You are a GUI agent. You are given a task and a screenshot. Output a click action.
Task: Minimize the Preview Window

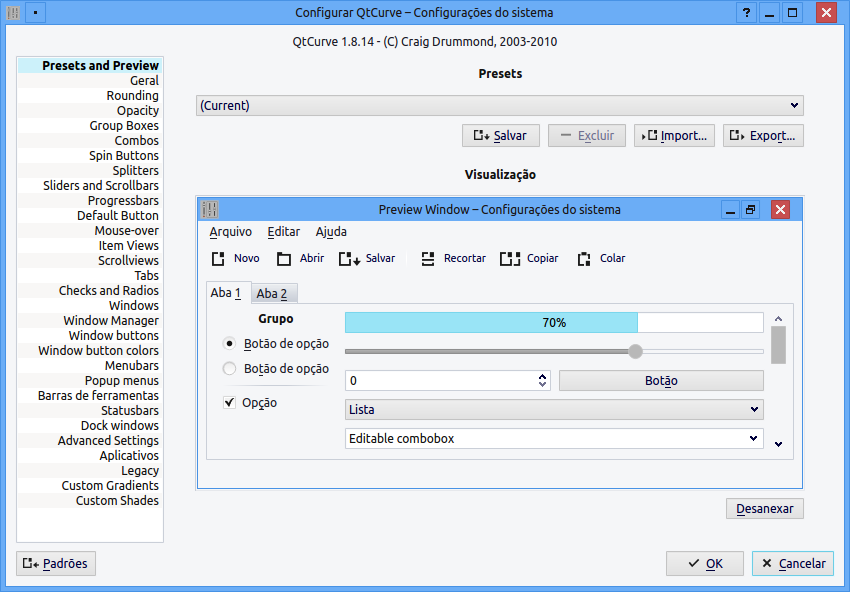730,210
